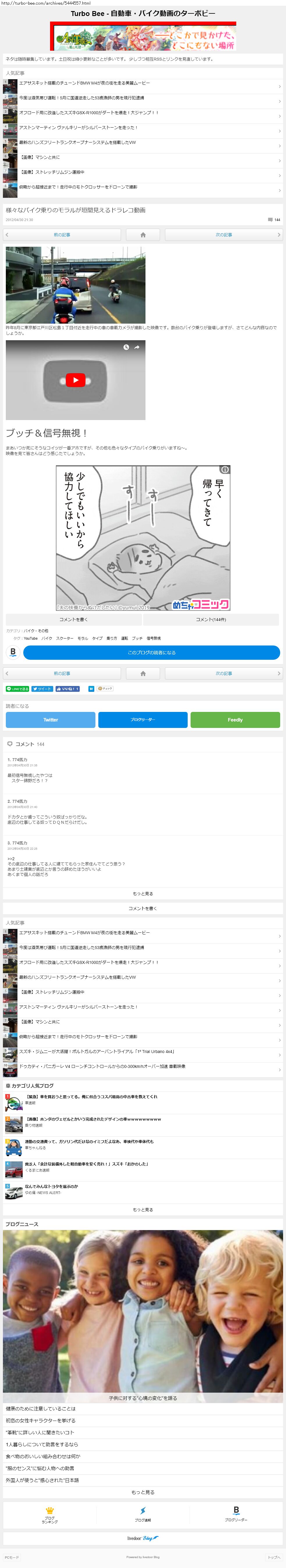286x1568 pixels.
Task: Click もっと見る under the comments
Action: pyautogui.click(x=143, y=894)
